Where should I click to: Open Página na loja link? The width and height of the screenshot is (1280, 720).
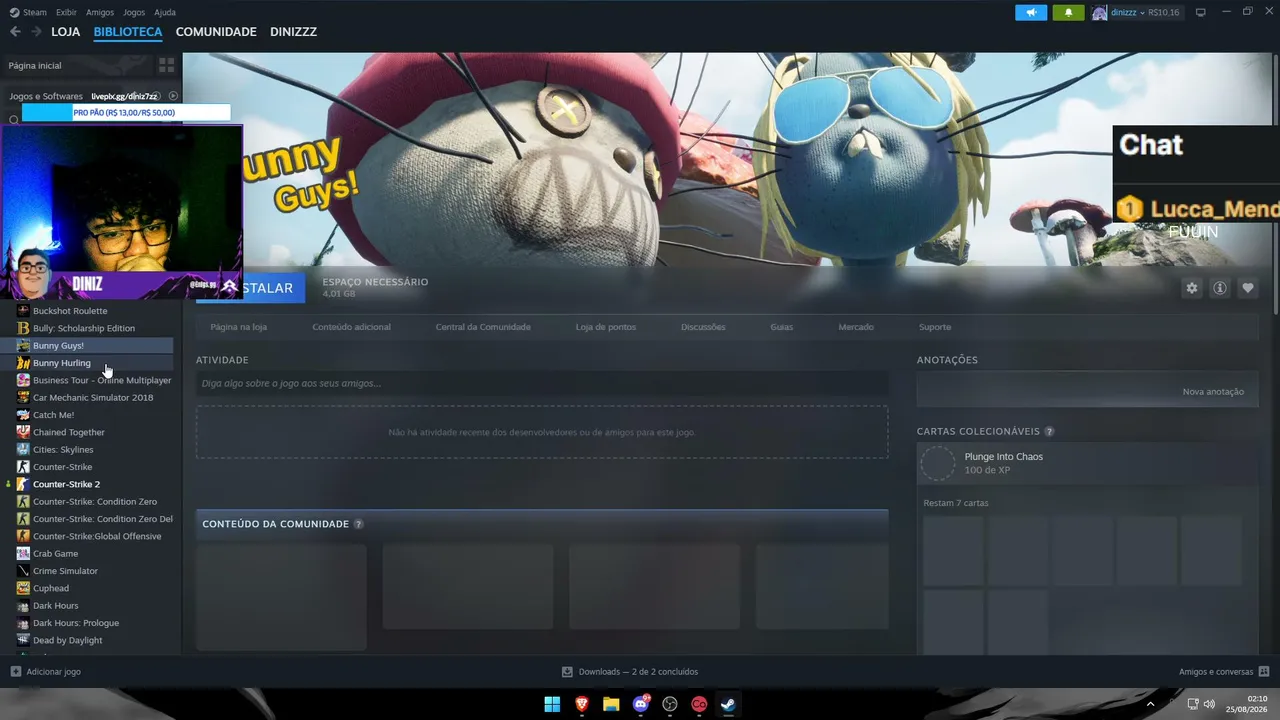pyautogui.click(x=238, y=327)
